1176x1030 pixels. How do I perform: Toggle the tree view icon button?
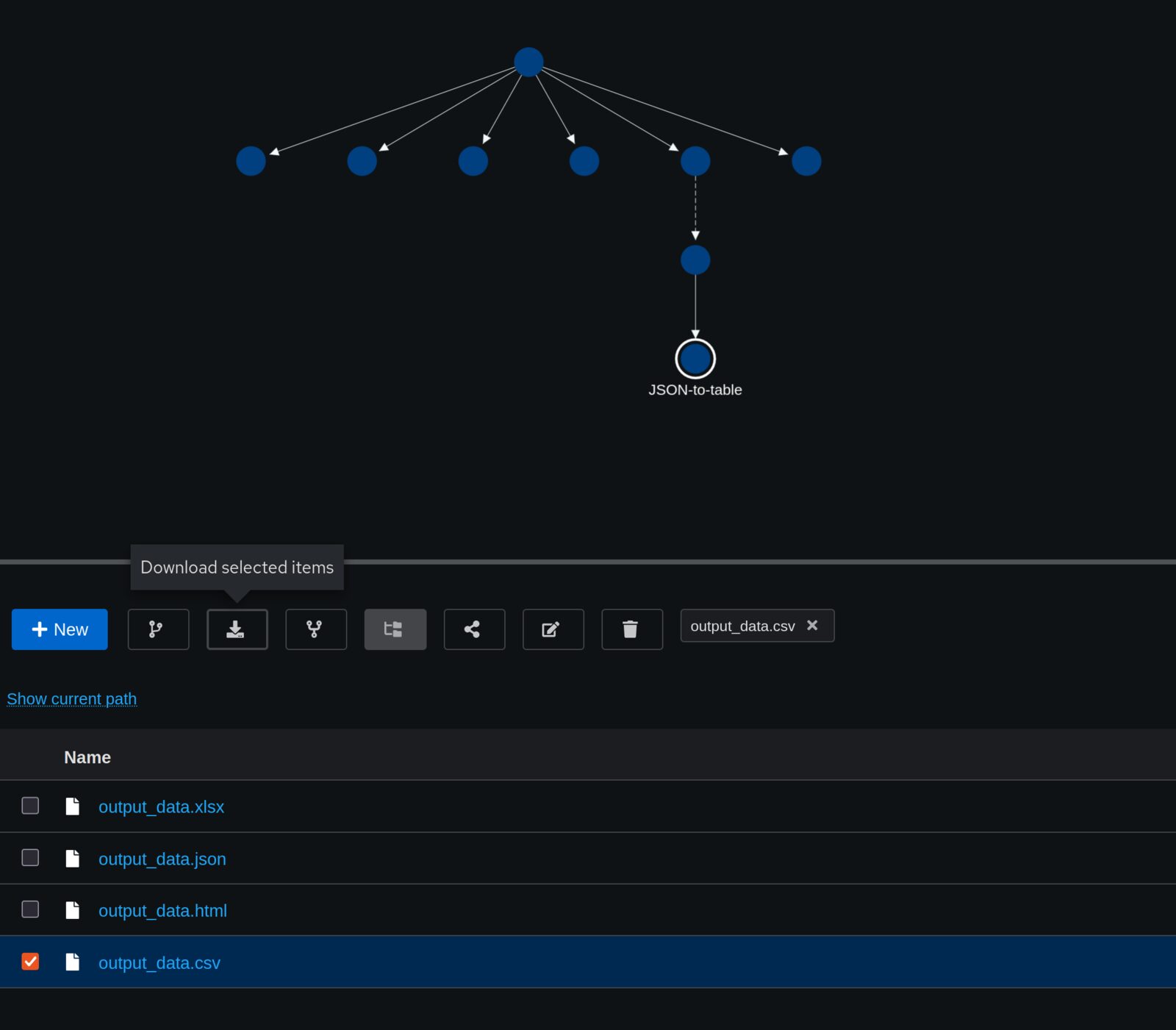(395, 629)
